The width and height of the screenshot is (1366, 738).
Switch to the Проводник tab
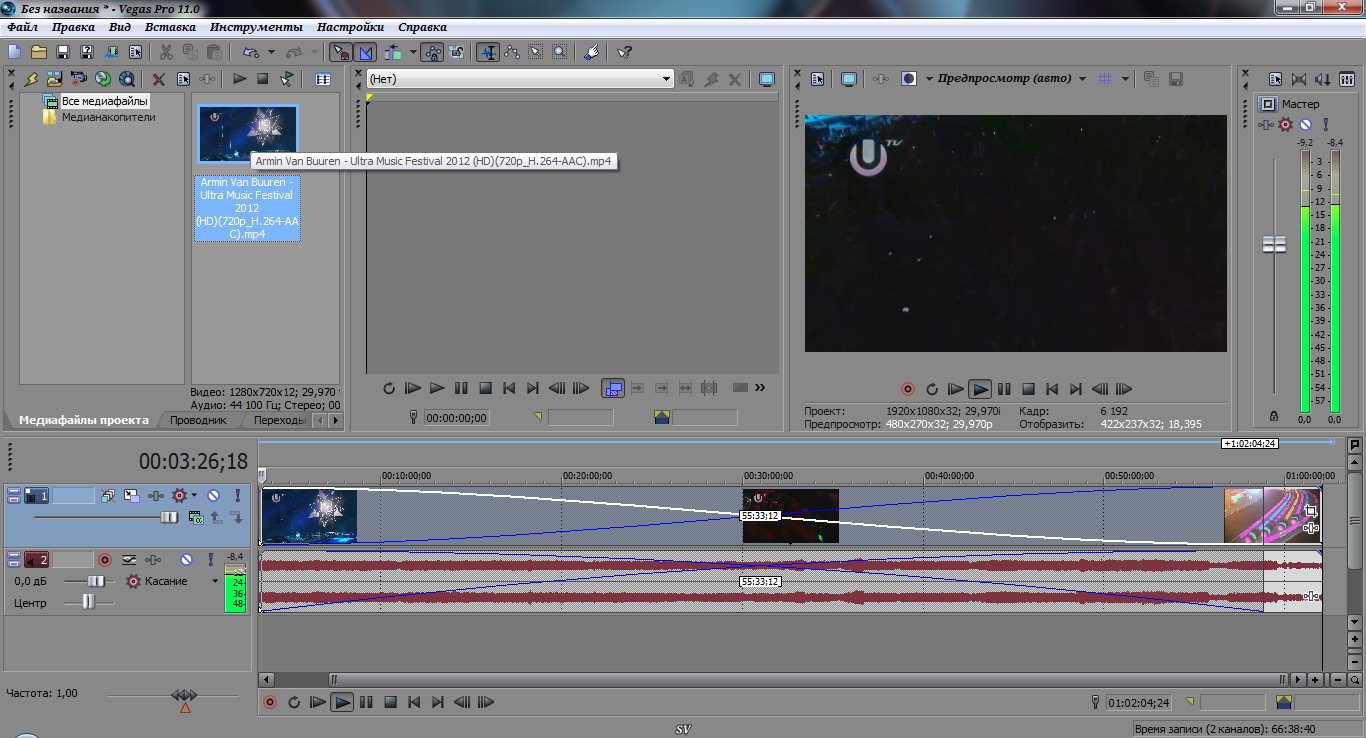pos(197,420)
